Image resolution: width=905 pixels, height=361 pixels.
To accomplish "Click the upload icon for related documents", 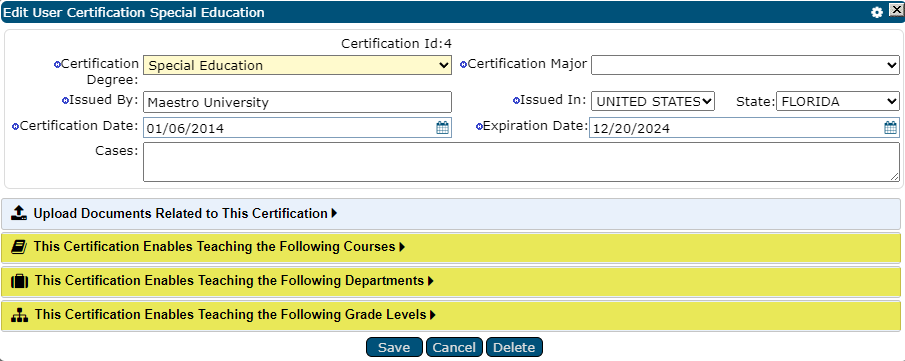I will pyautogui.click(x=19, y=213).
